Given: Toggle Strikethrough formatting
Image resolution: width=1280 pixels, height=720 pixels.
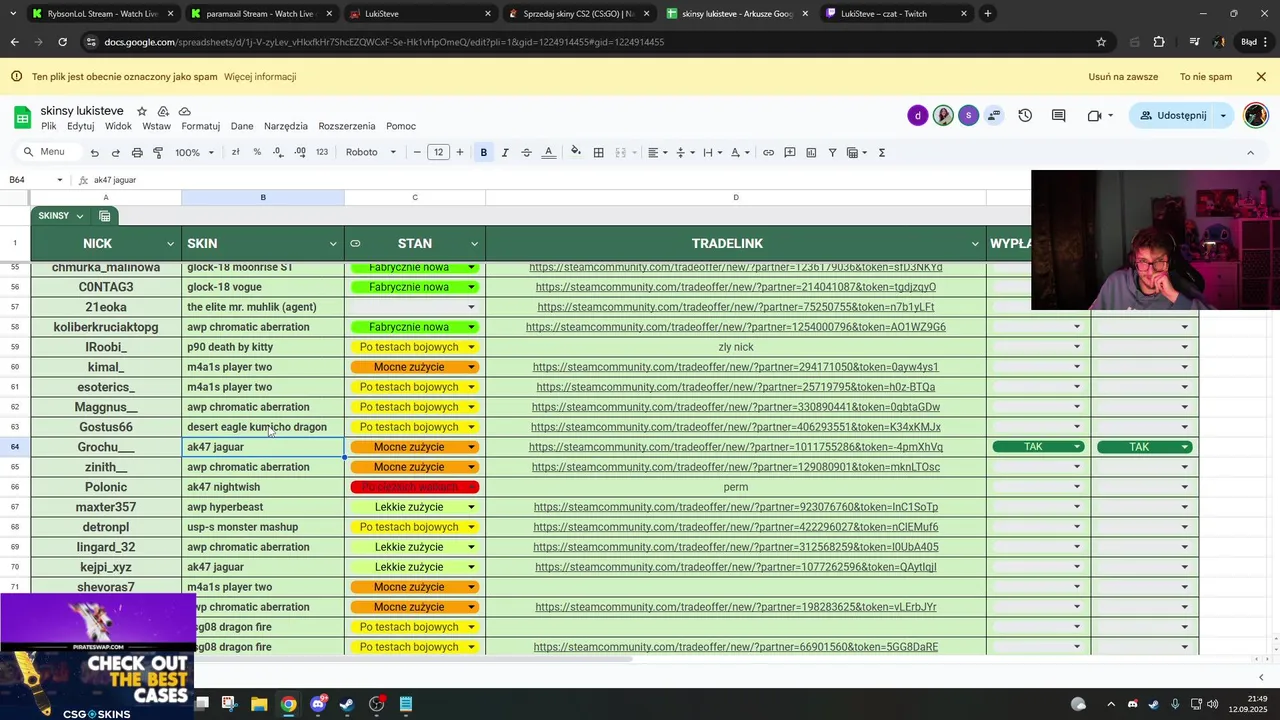Looking at the screenshot, I should pos(526,153).
